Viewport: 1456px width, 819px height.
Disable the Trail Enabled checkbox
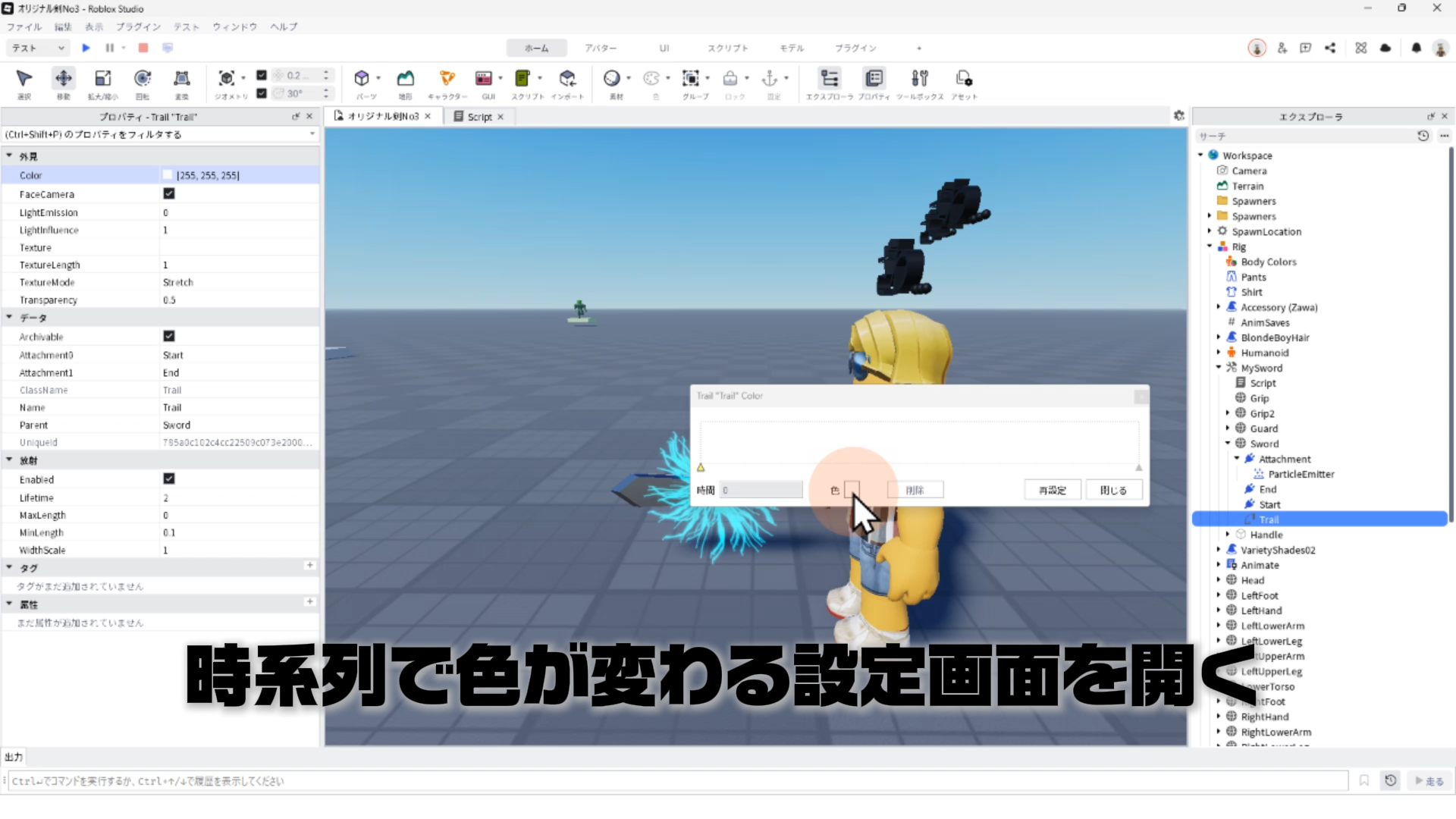point(169,479)
